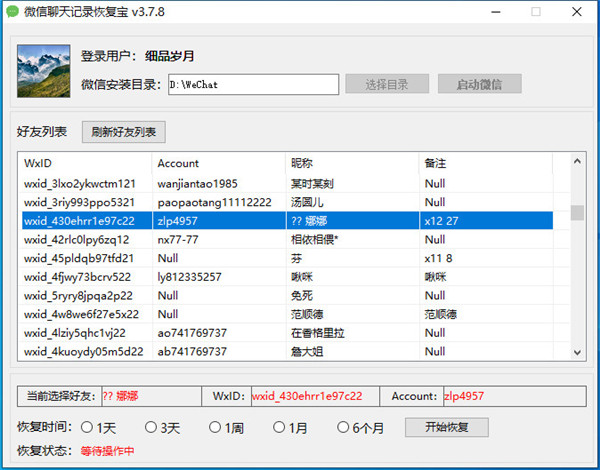Select row wxid_4kuoydy05m5d22

(x=287, y=351)
